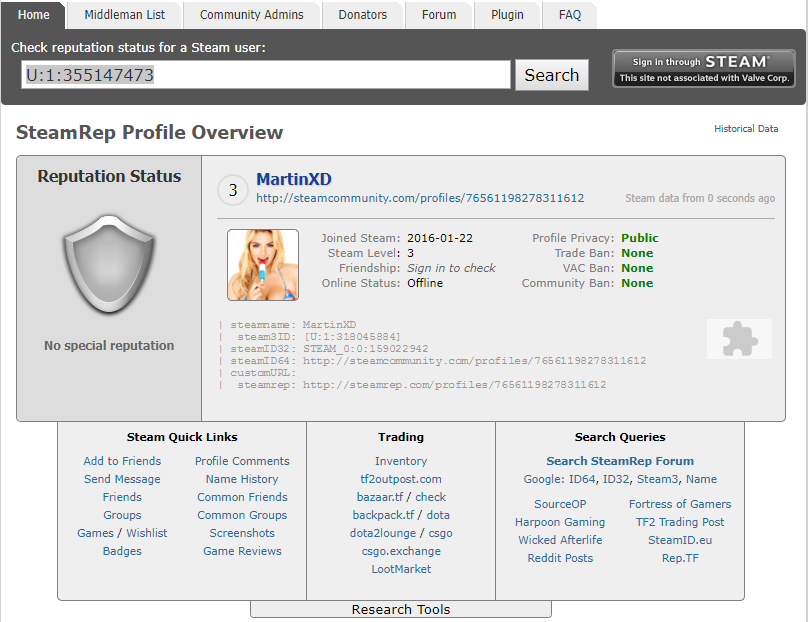Viewport: 808px width, 622px height.
Task: Open the bazaar.tf link
Action: (380, 497)
